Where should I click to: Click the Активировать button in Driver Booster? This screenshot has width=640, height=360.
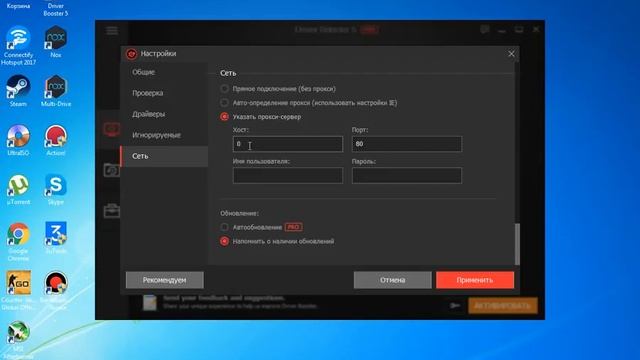coord(502,305)
